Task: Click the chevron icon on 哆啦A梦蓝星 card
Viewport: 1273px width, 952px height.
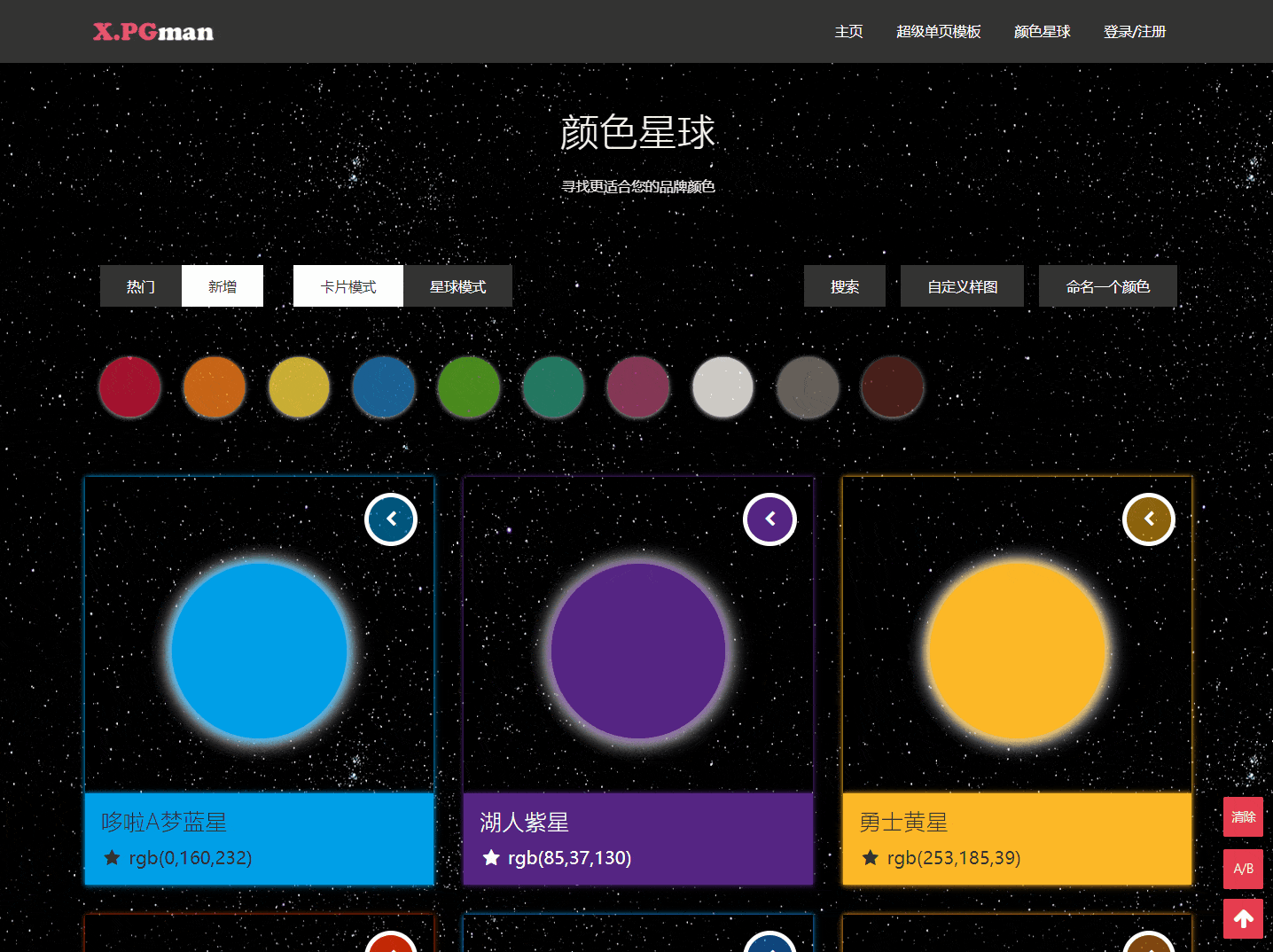Action: (391, 519)
